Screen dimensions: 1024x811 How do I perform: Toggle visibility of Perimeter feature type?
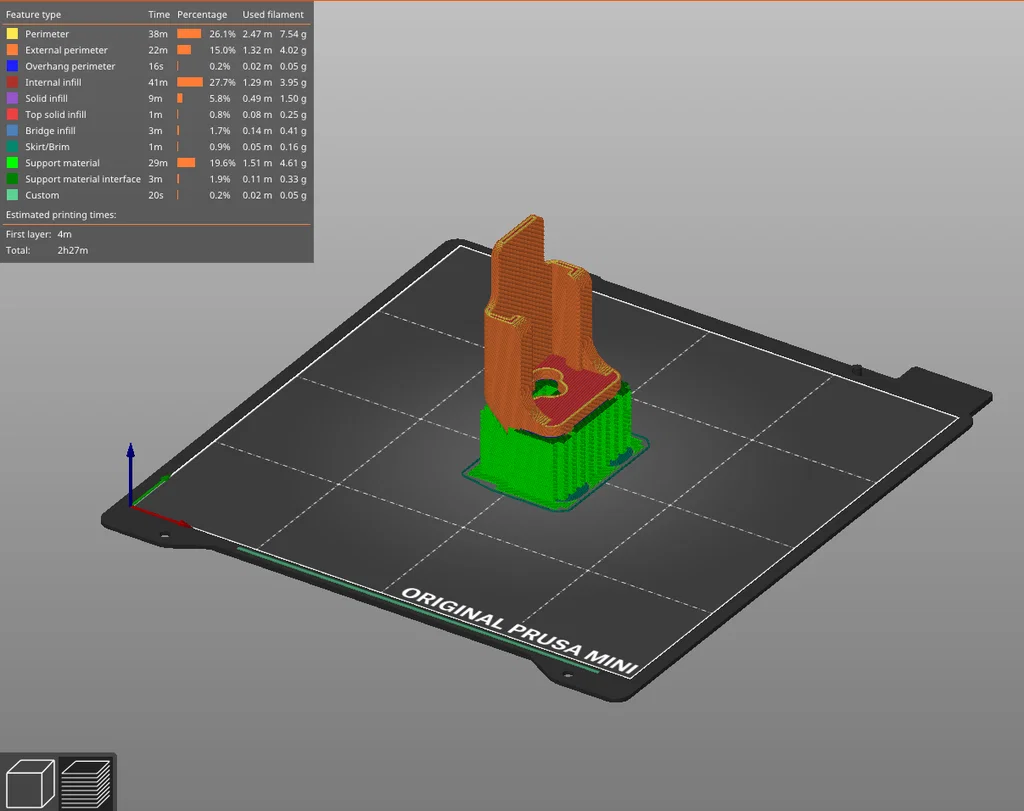tap(156, 33)
